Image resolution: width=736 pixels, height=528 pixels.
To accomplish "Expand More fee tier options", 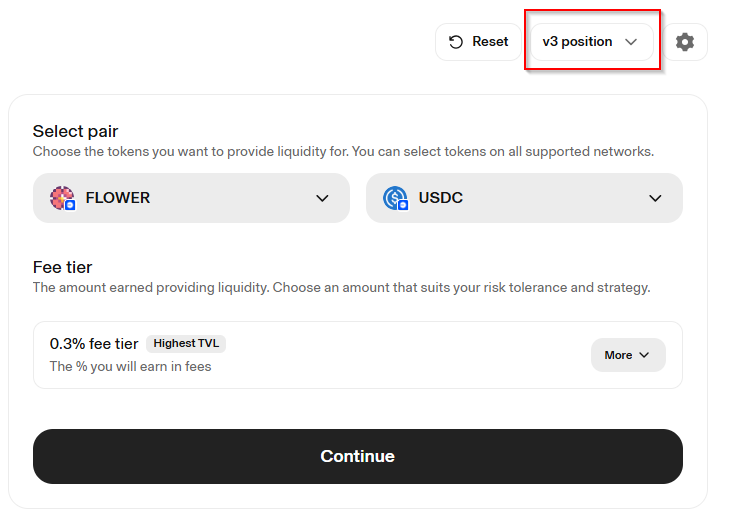I will click(627, 355).
